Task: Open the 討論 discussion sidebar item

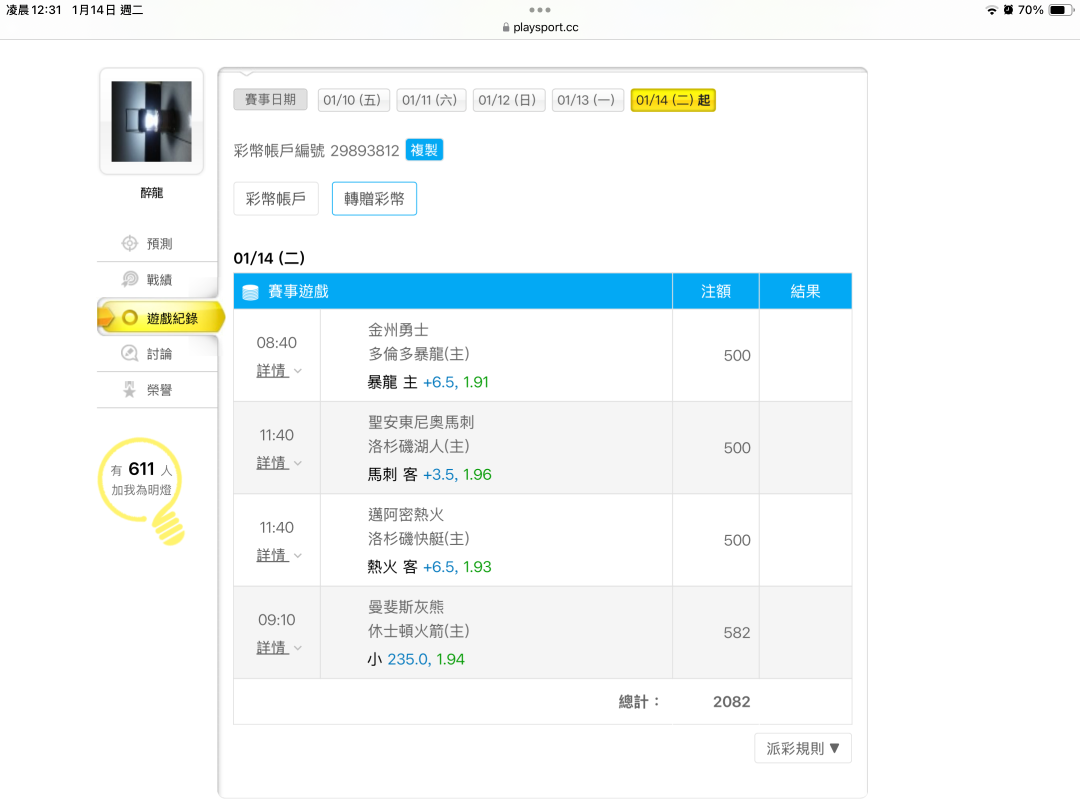Action: [x=158, y=354]
